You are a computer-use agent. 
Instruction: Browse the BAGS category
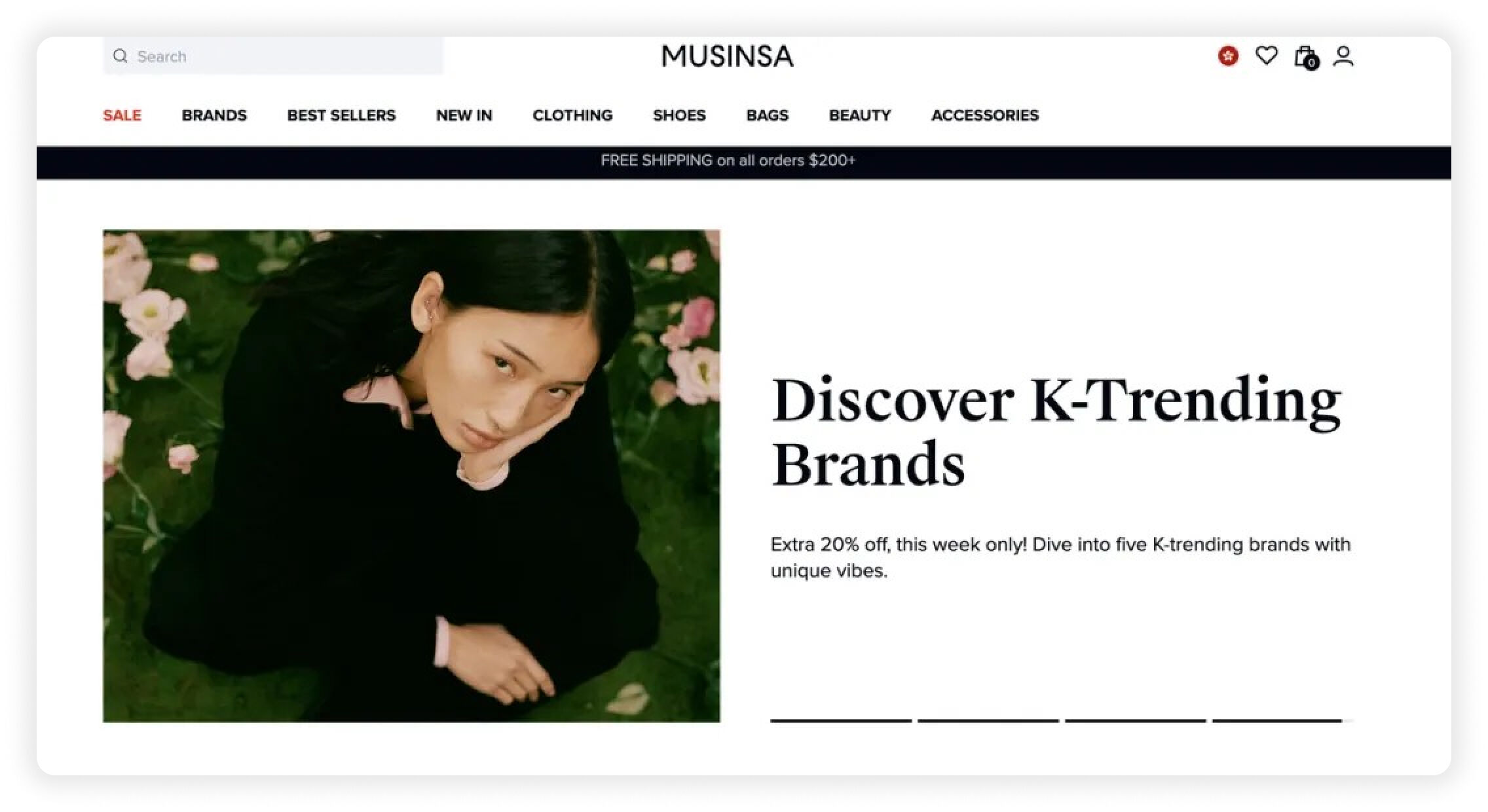point(768,115)
